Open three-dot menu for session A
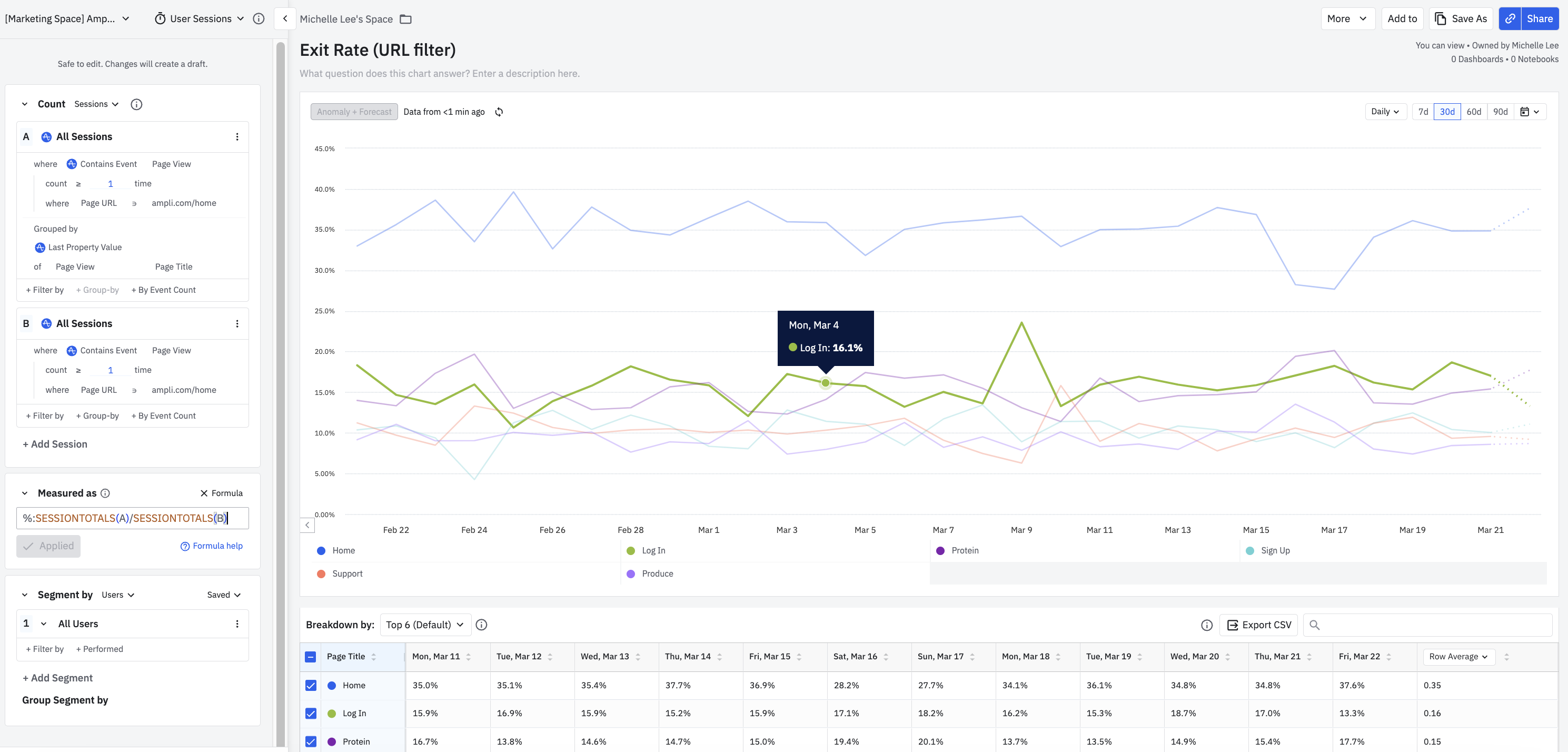 237,137
